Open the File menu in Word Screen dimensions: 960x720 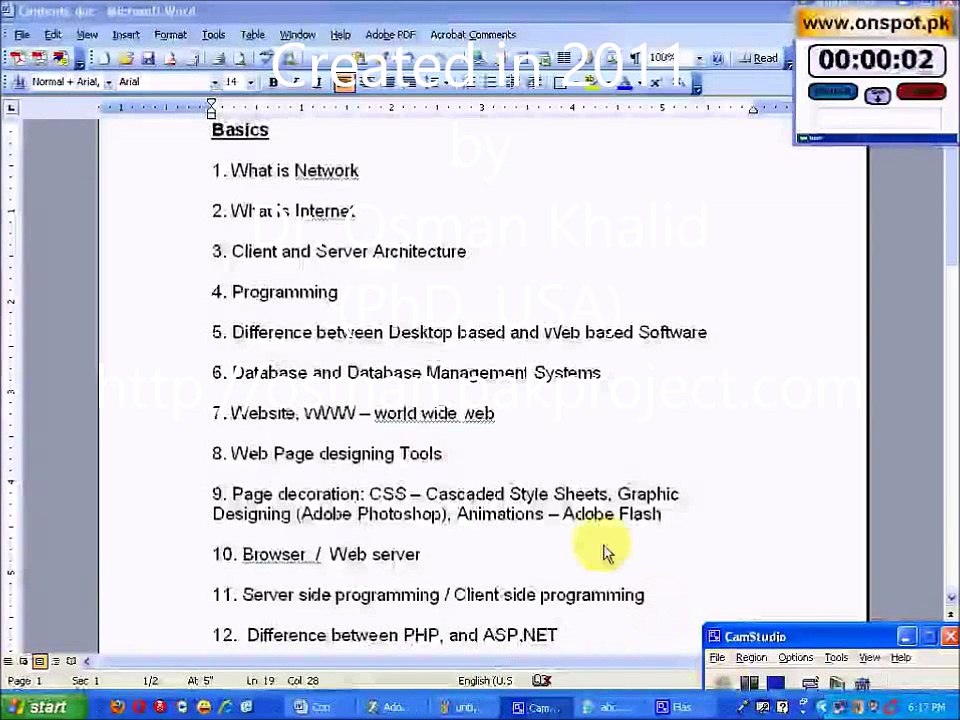click(x=21, y=35)
